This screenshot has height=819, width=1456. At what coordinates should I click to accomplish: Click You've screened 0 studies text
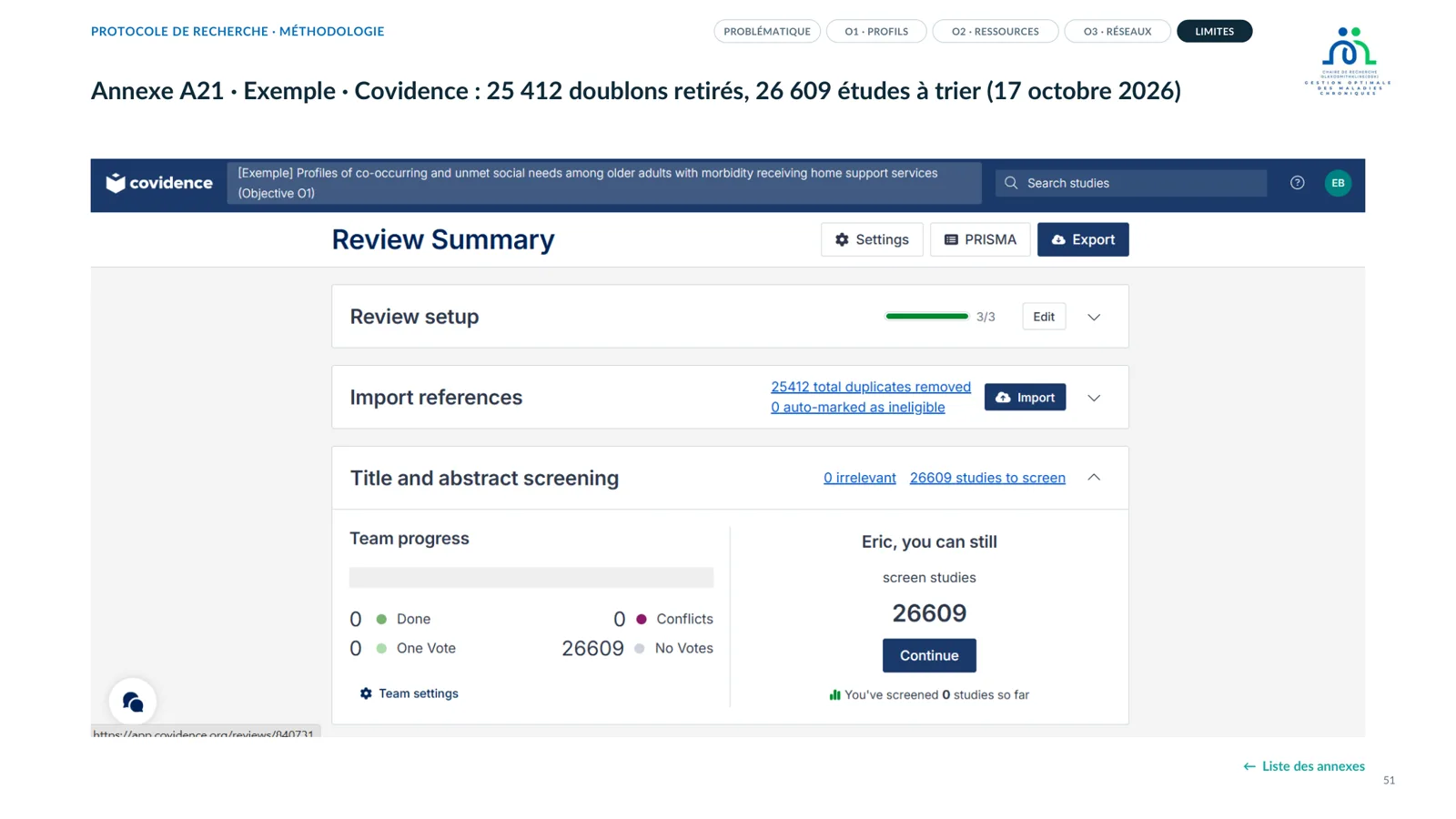click(936, 694)
